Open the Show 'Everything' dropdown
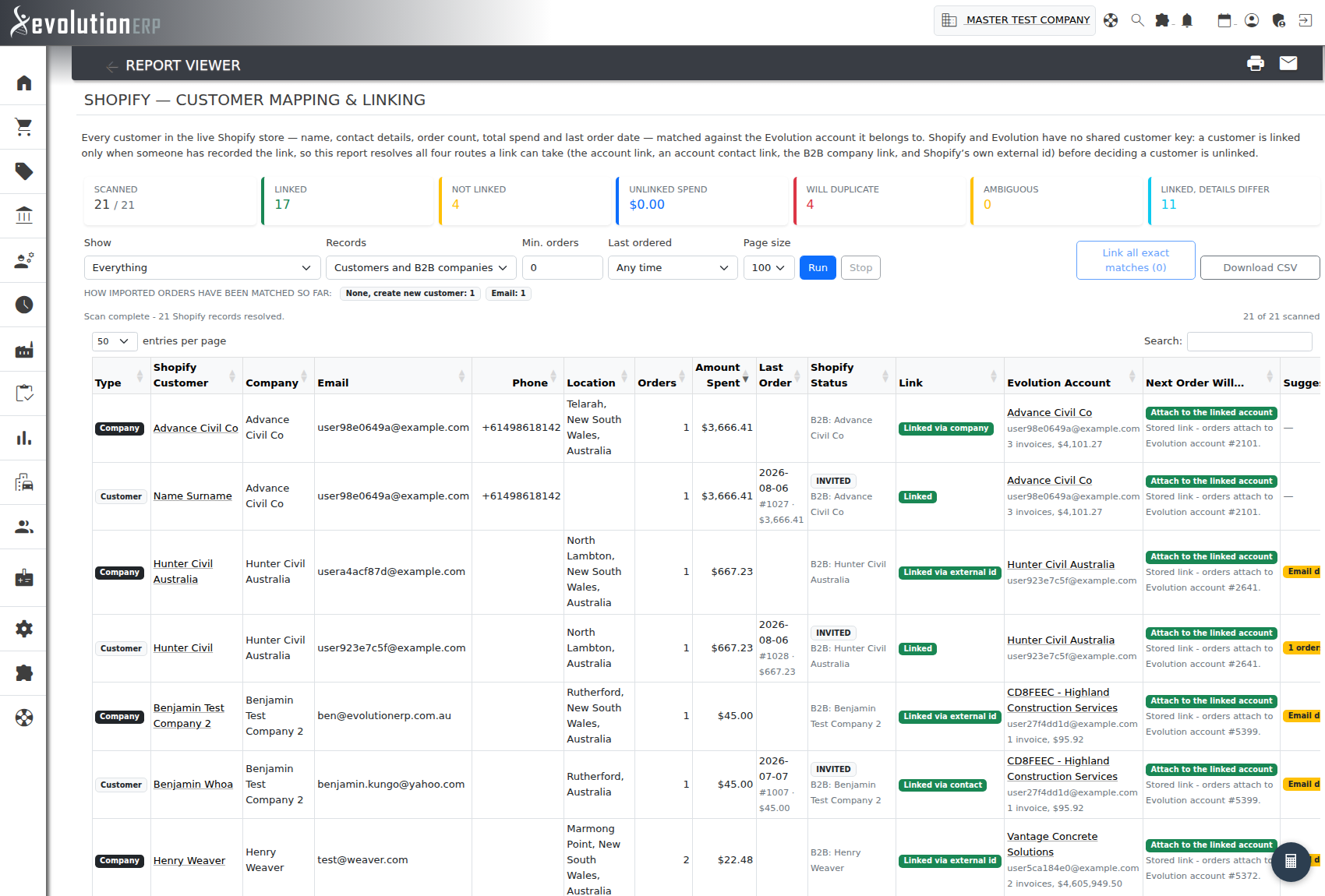This screenshot has height=896, width=1325. (202, 267)
